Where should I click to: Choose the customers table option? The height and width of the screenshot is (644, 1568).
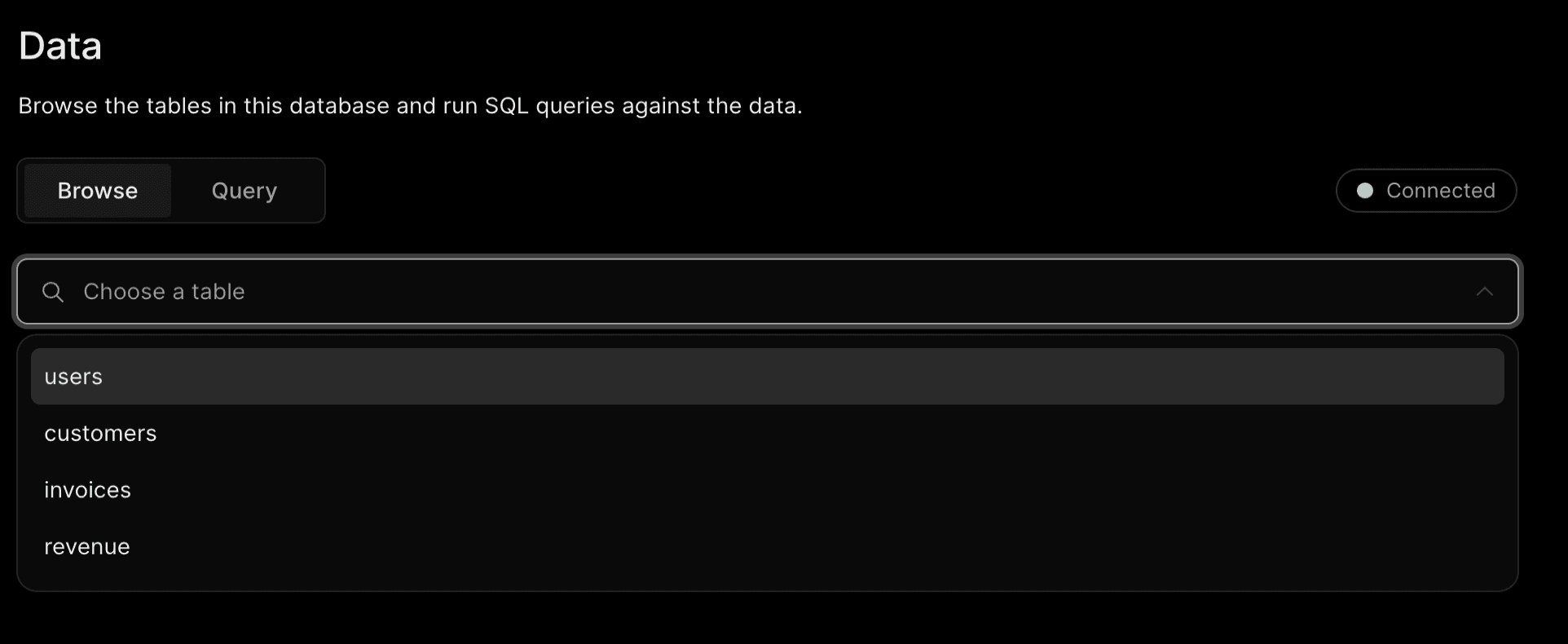point(768,434)
